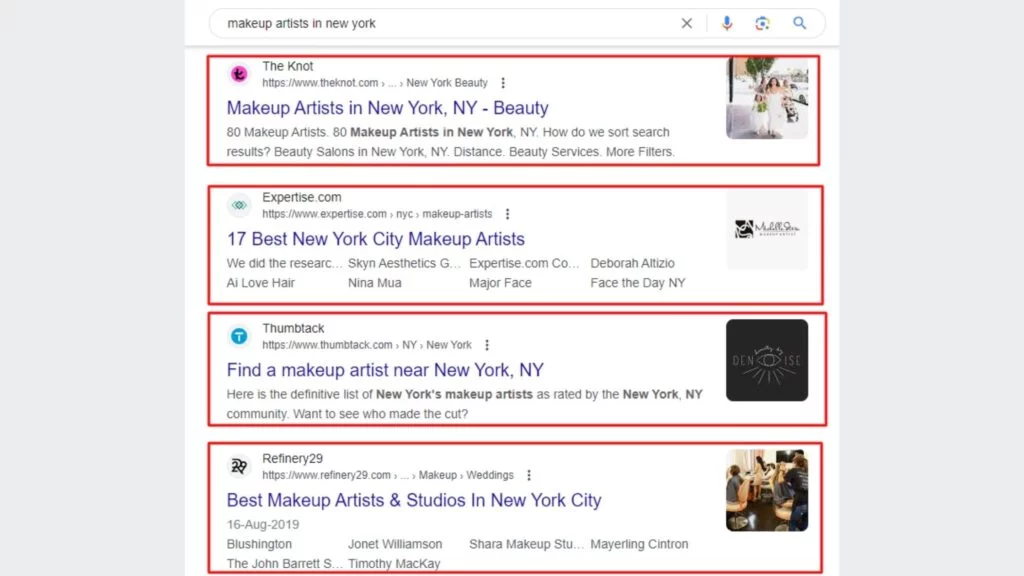This screenshot has height=576, width=1024.
Task: Click 'Jonet Williamson' sitelink
Action: [395, 544]
